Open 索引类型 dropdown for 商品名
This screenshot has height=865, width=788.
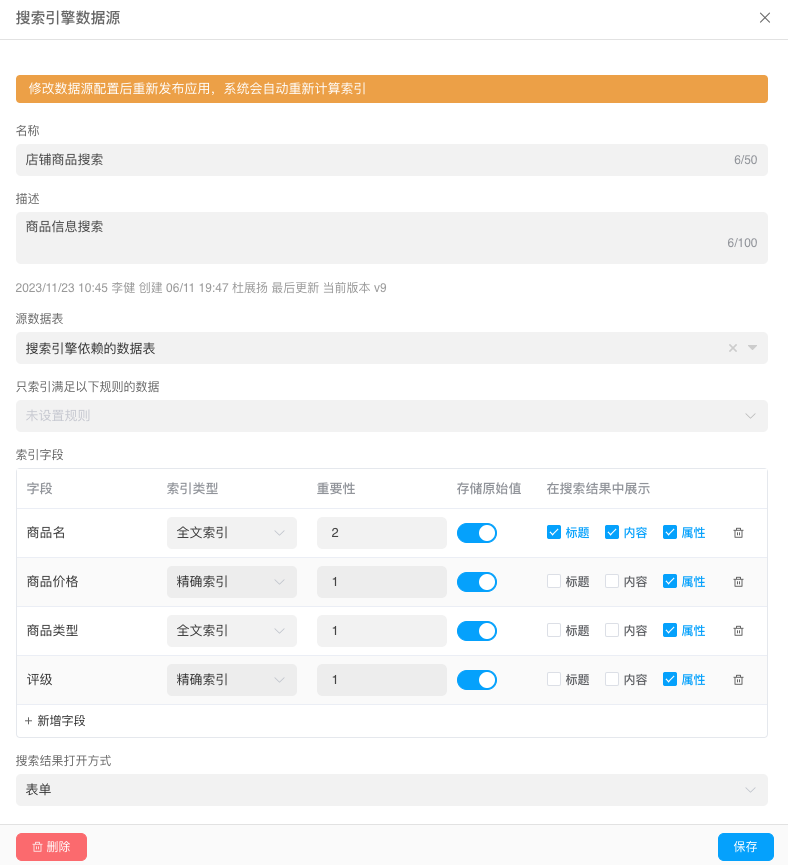tap(231, 533)
